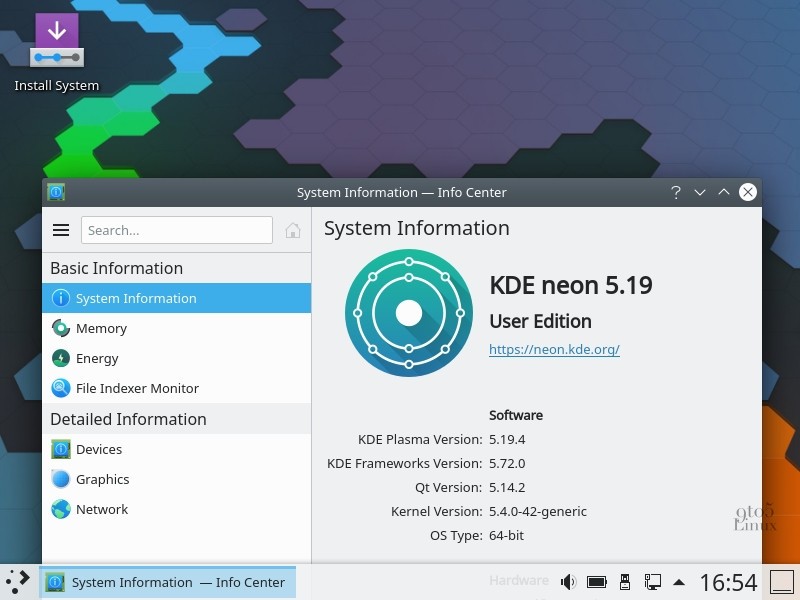Click the battery tray icon

(596, 582)
